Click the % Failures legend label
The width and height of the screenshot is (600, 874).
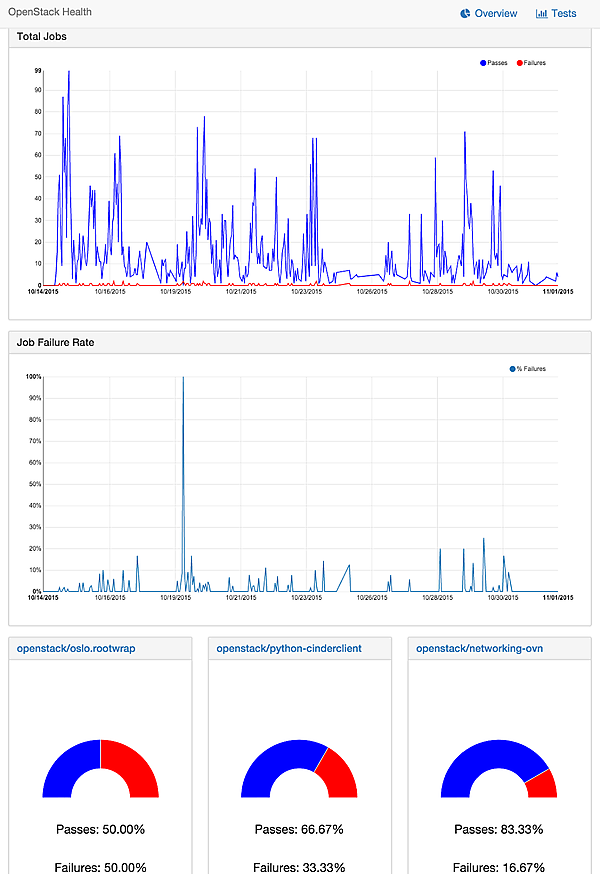(531, 369)
